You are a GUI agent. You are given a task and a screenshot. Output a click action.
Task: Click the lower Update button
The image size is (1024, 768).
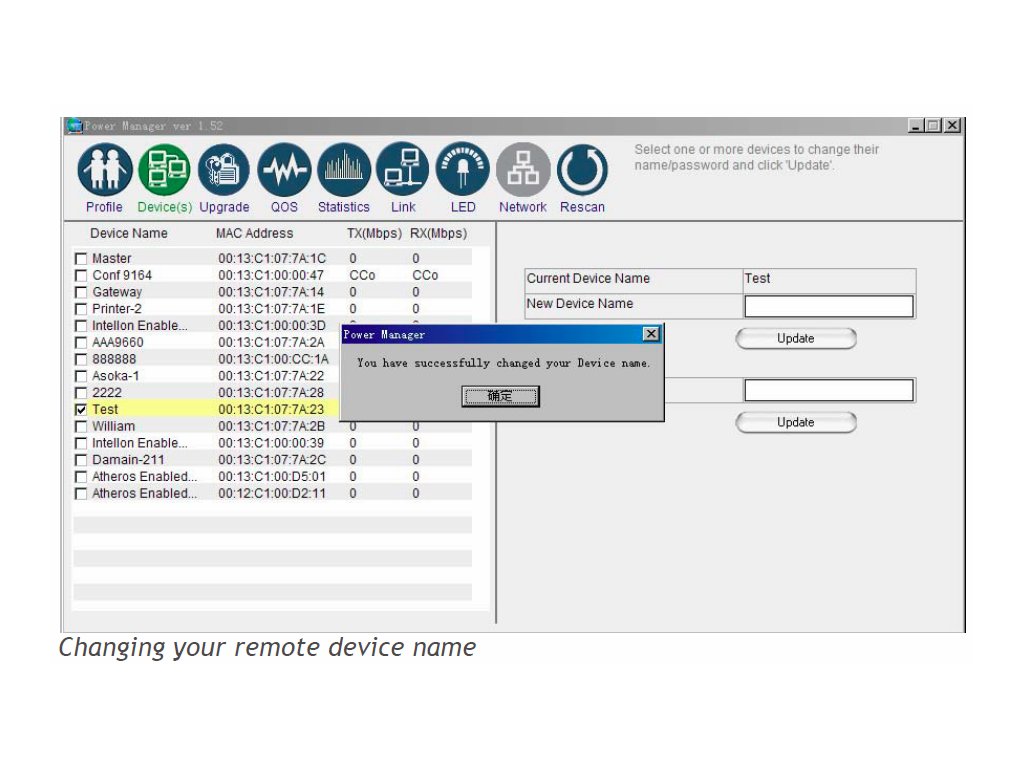(796, 423)
